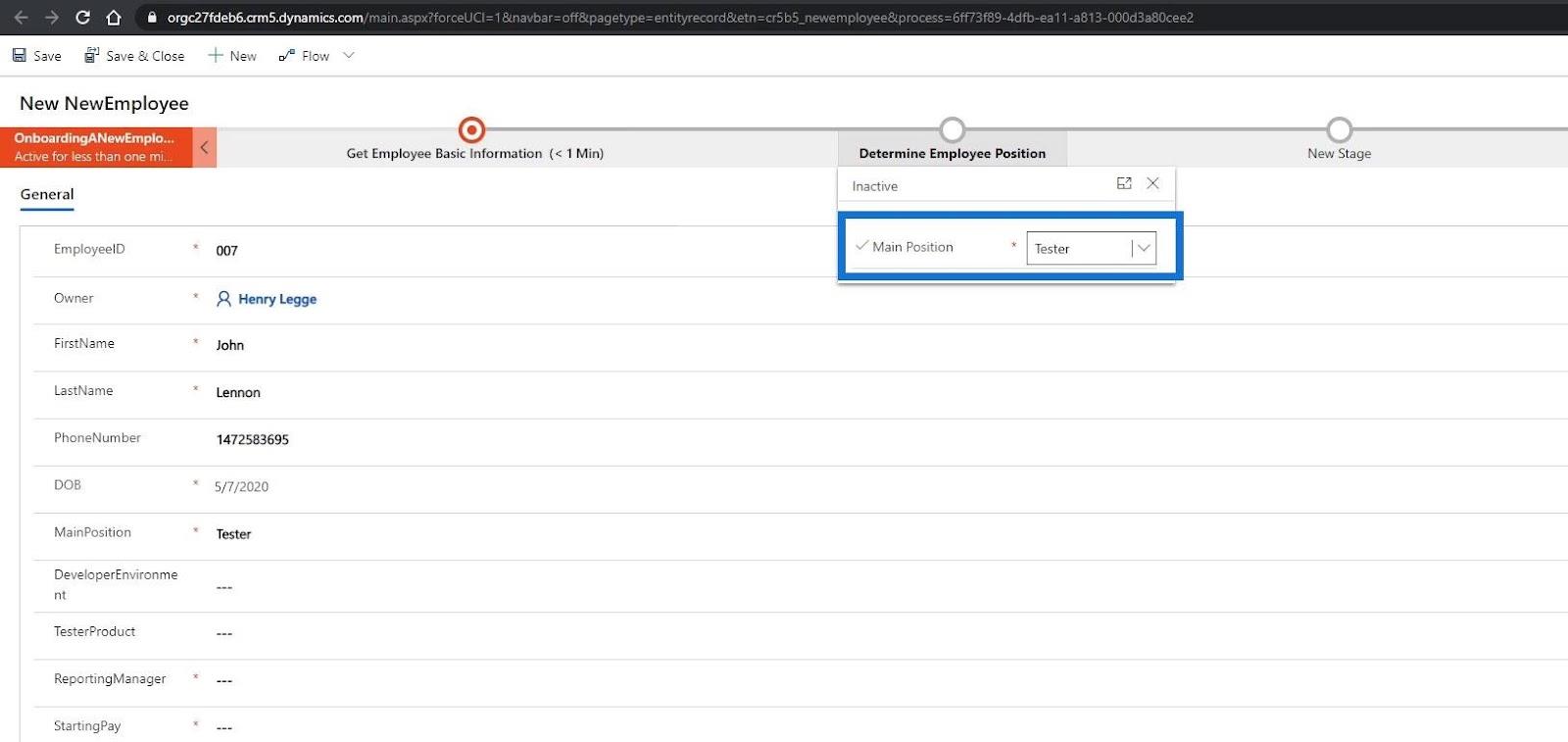Click the FirstName field value John

(x=230, y=345)
